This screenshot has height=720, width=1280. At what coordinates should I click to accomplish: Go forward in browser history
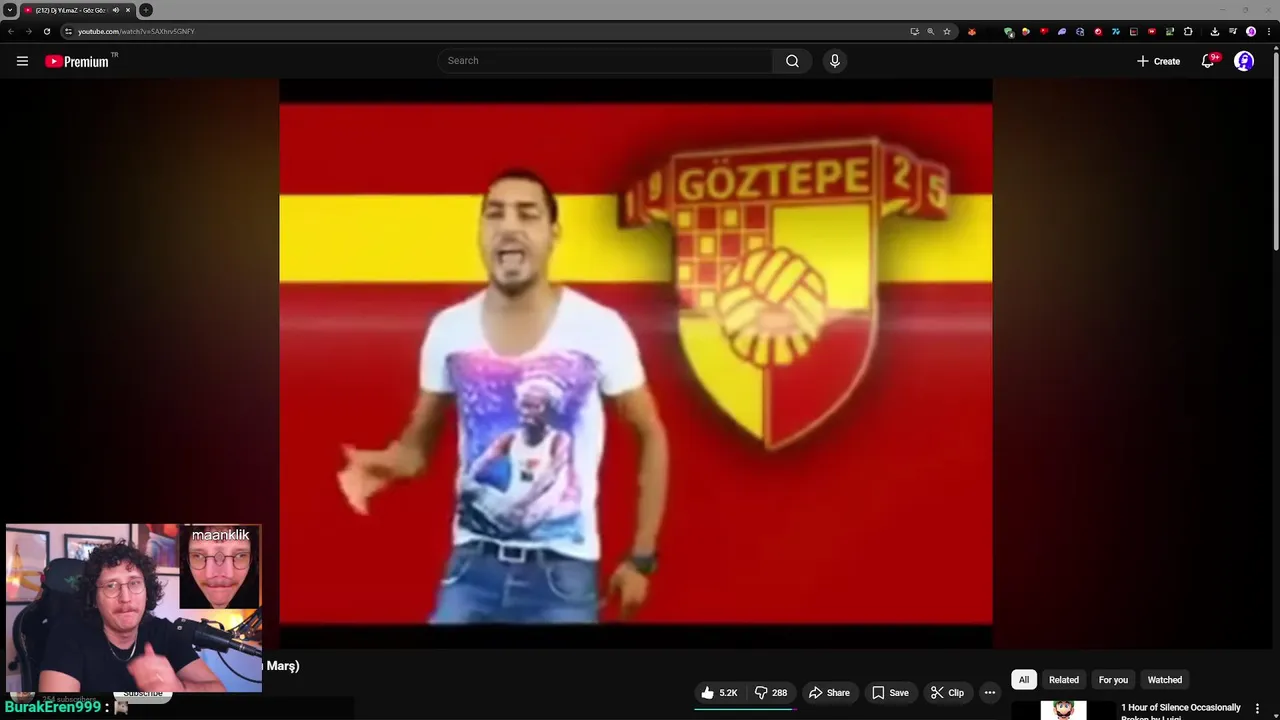coord(28,31)
